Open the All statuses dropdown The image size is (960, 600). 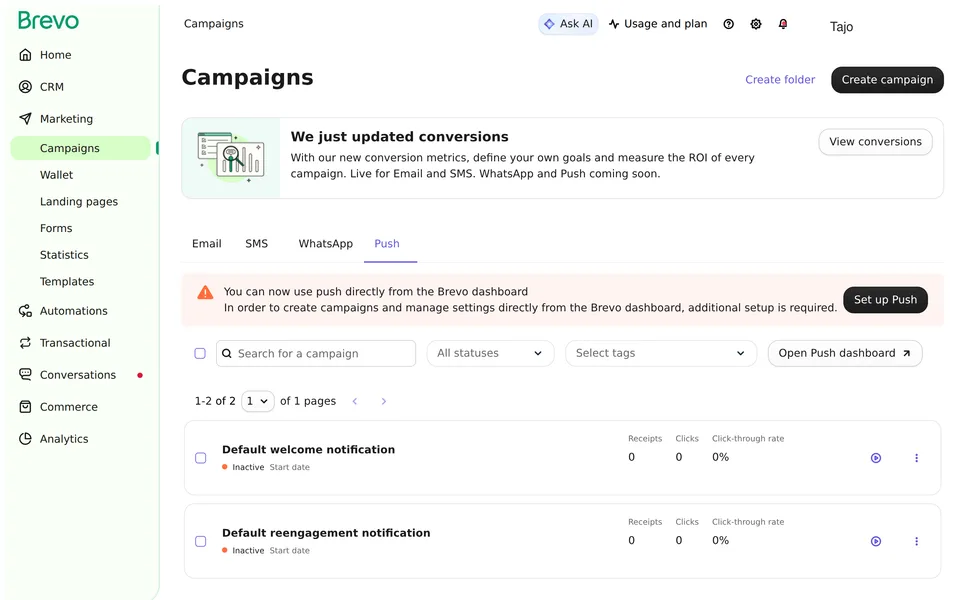(490, 353)
